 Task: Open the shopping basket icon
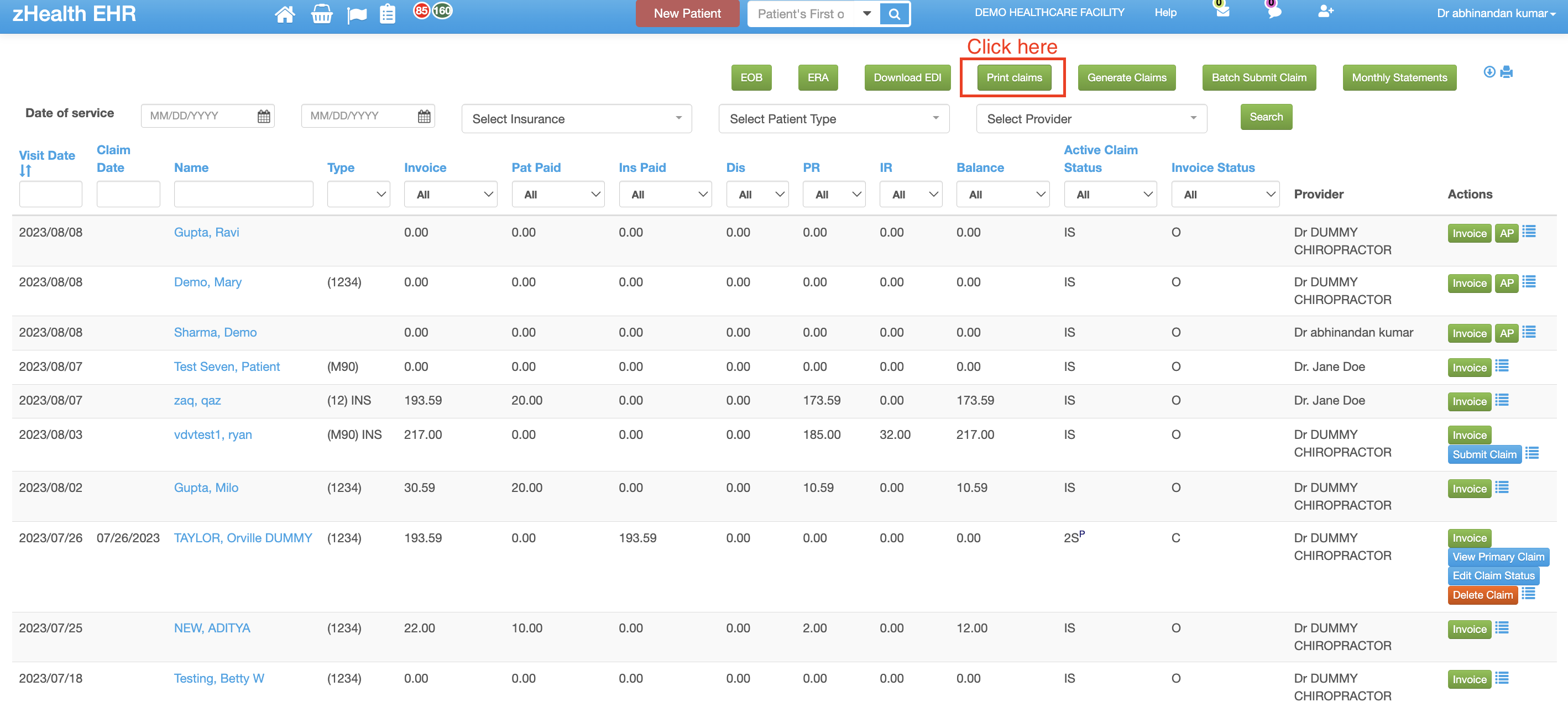pos(321,13)
